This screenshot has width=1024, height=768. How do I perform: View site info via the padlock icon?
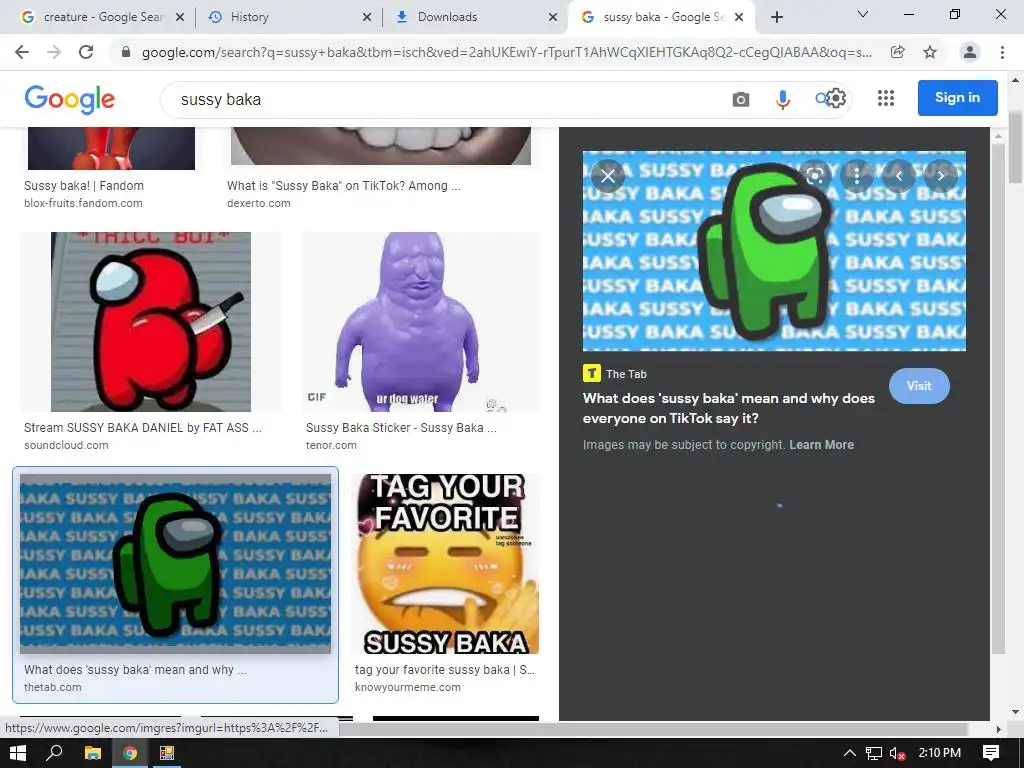pos(126,52)
